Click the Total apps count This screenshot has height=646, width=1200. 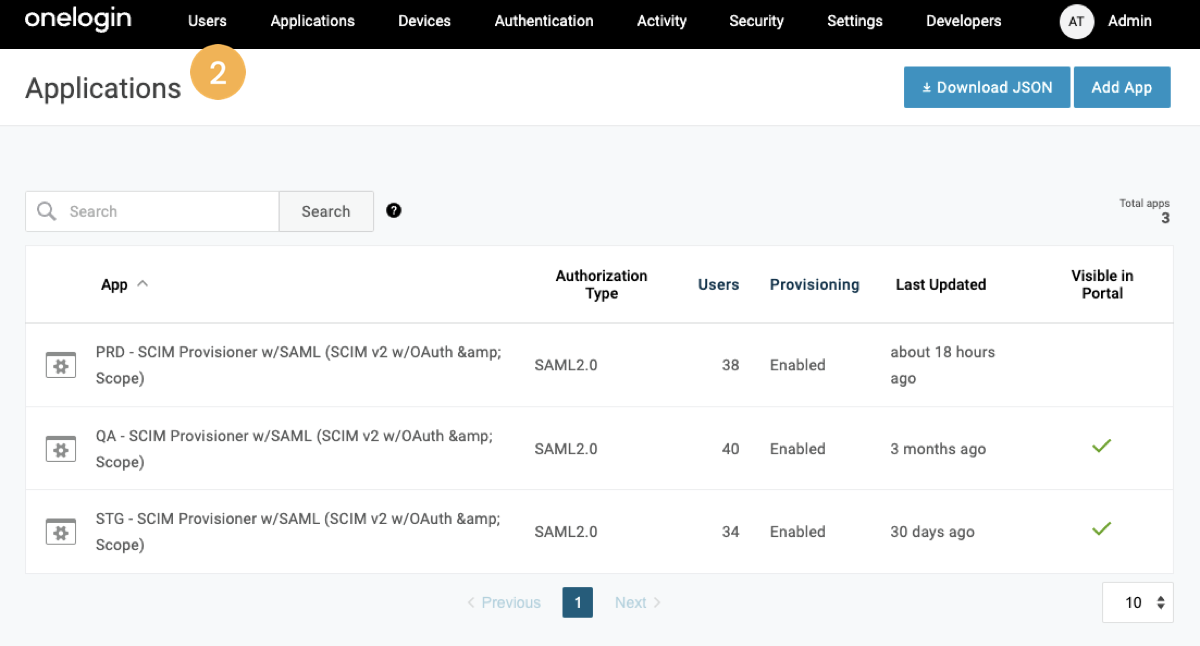coord(1165,218)
